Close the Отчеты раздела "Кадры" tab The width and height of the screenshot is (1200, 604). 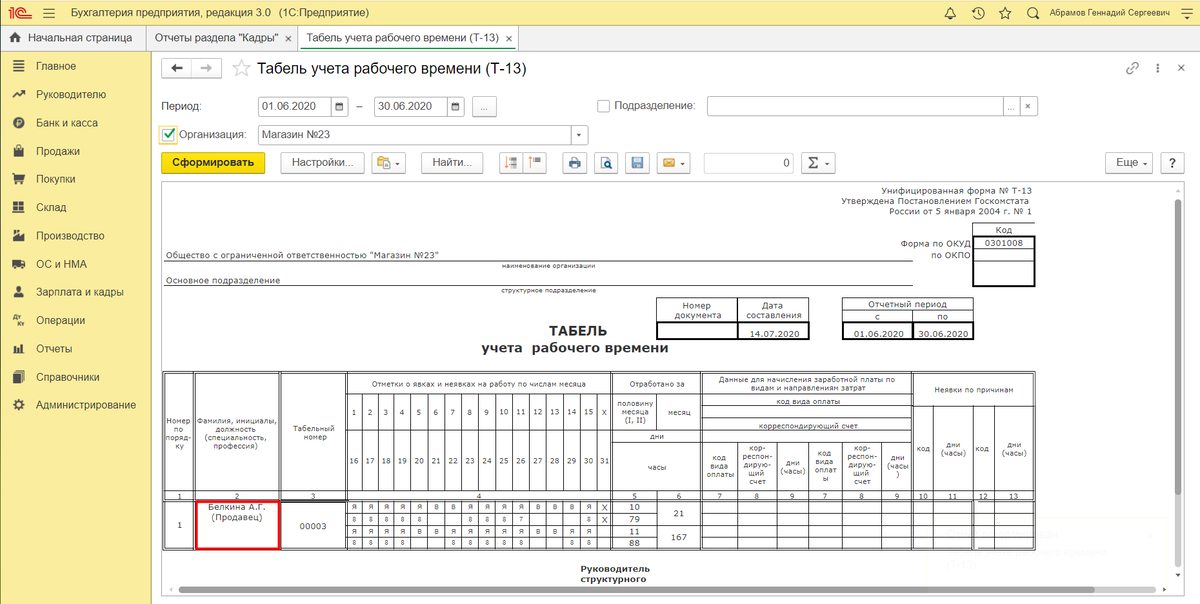(288, 39)
